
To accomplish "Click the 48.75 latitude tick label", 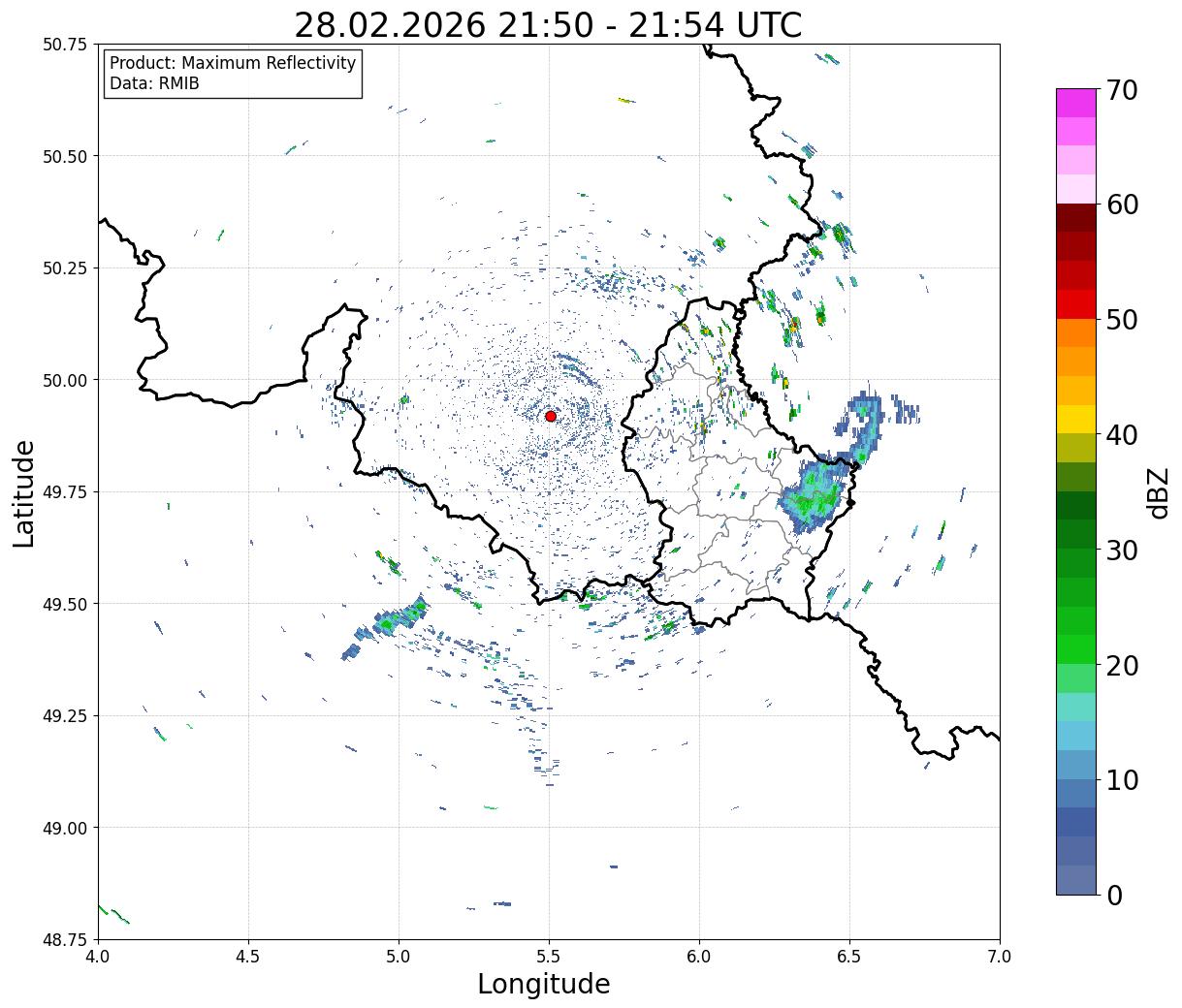I will (x=64, y=939).
